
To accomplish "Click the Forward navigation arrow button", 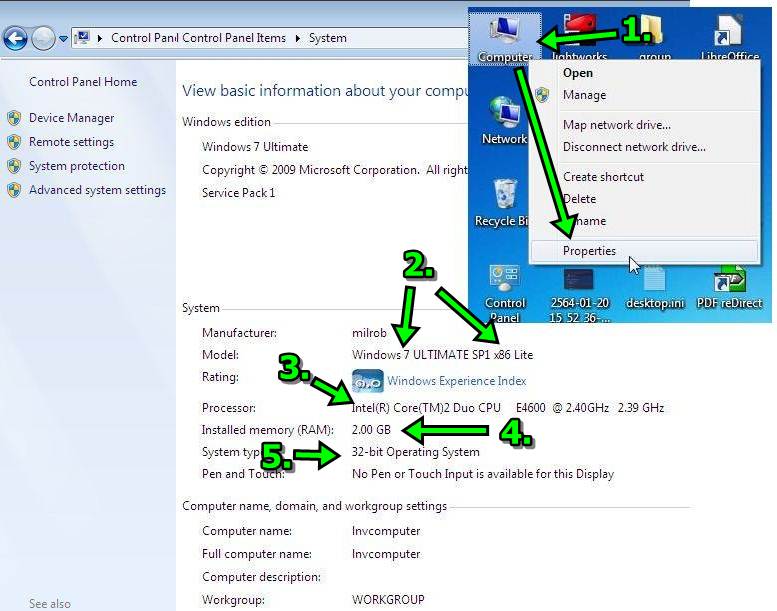I will [x=43, y=38].
